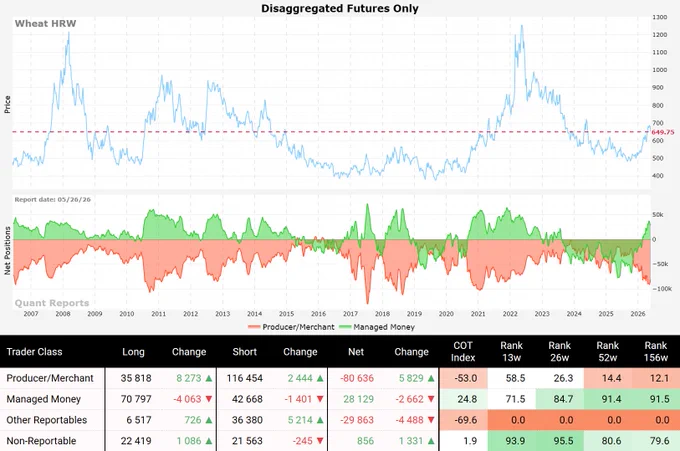Click the Disaggregated Futures Only heading
This screenshot has width=680, height=451.
point(340,8)
